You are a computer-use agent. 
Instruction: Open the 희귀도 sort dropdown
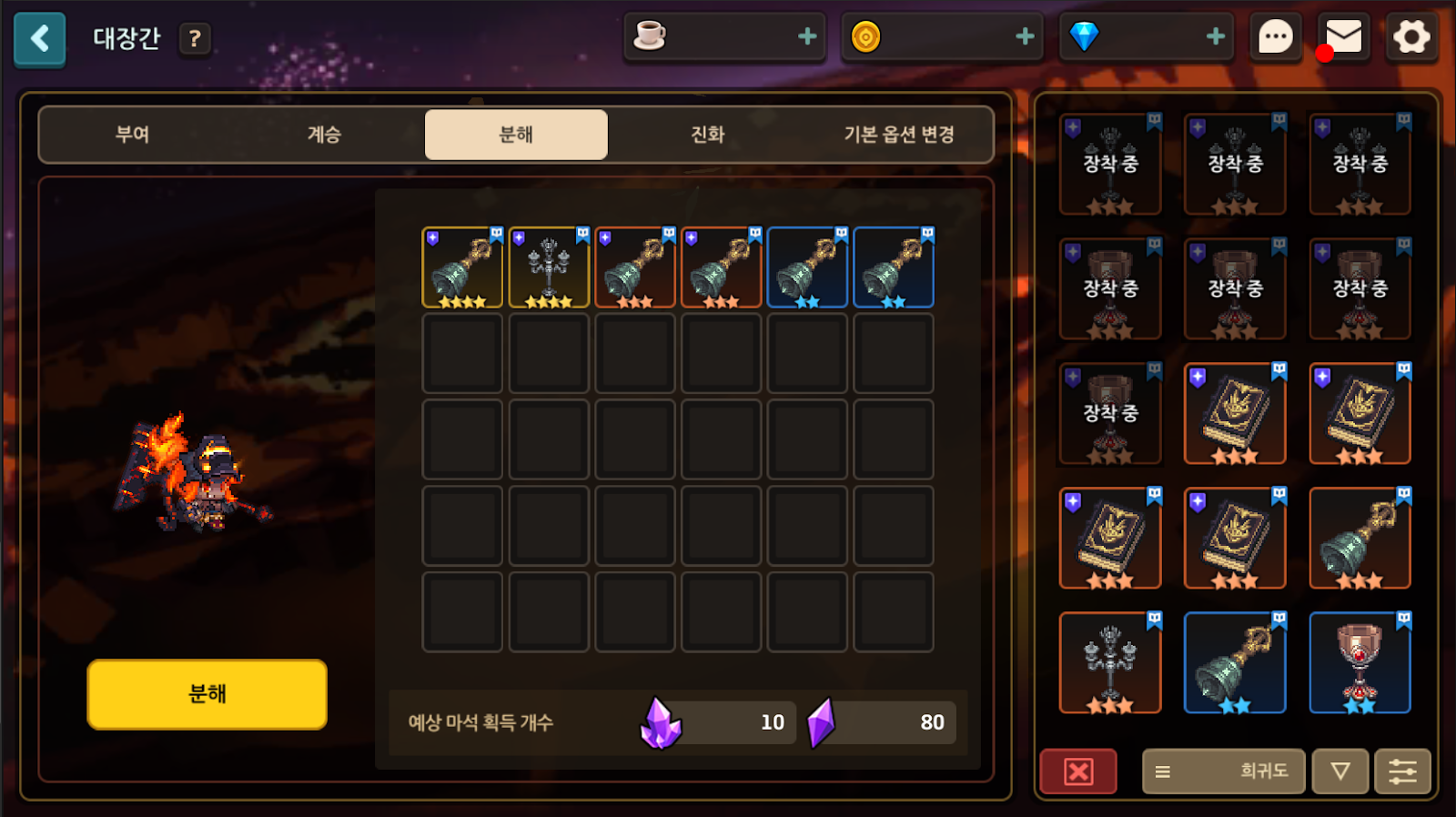coord(1223,772)
